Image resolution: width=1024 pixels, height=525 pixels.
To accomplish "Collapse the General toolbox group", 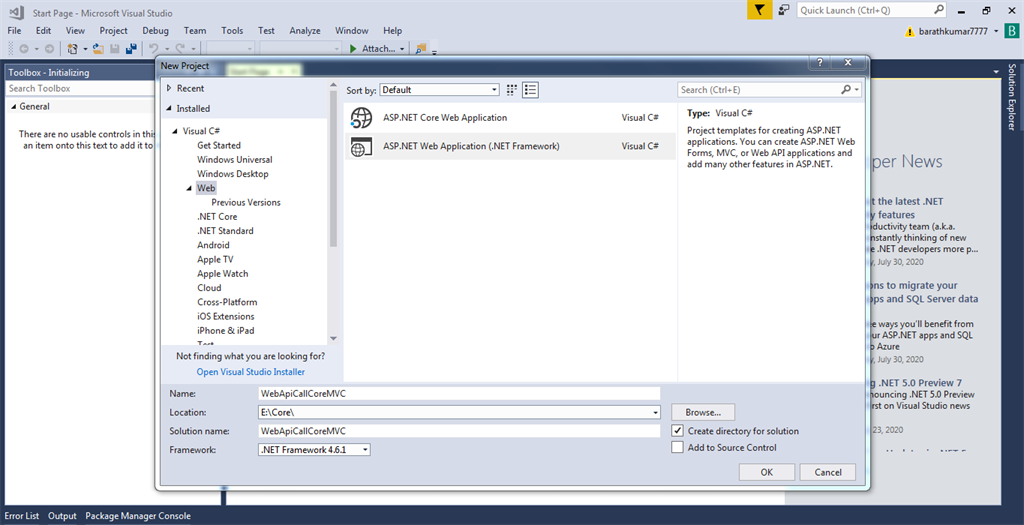I will [14, 106].
